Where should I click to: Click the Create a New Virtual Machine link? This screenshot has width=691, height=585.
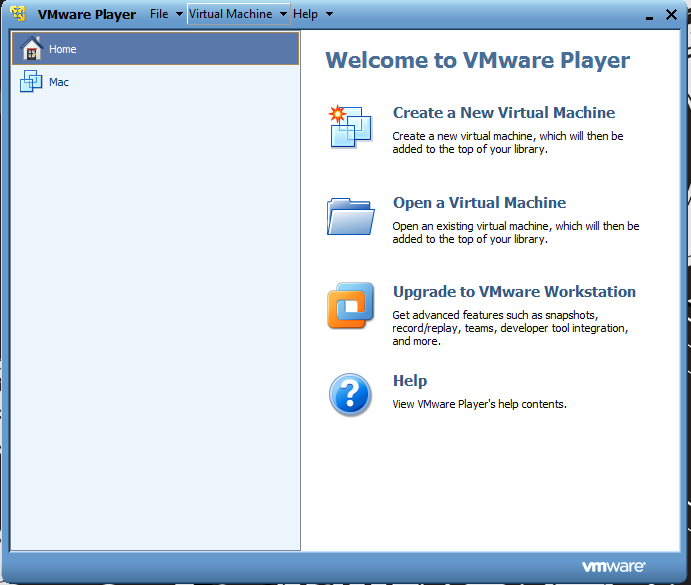(x=504, y=112)
